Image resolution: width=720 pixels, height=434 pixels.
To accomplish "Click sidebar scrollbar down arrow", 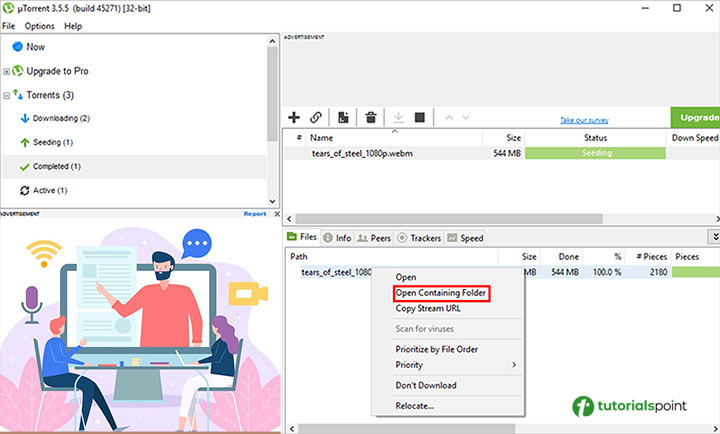I will (272, 201).
